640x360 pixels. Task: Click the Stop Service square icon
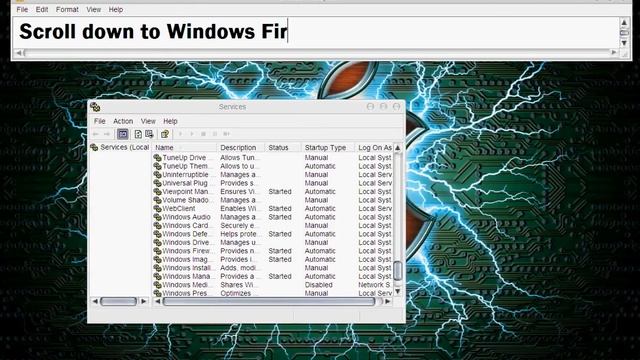[203, 134]
